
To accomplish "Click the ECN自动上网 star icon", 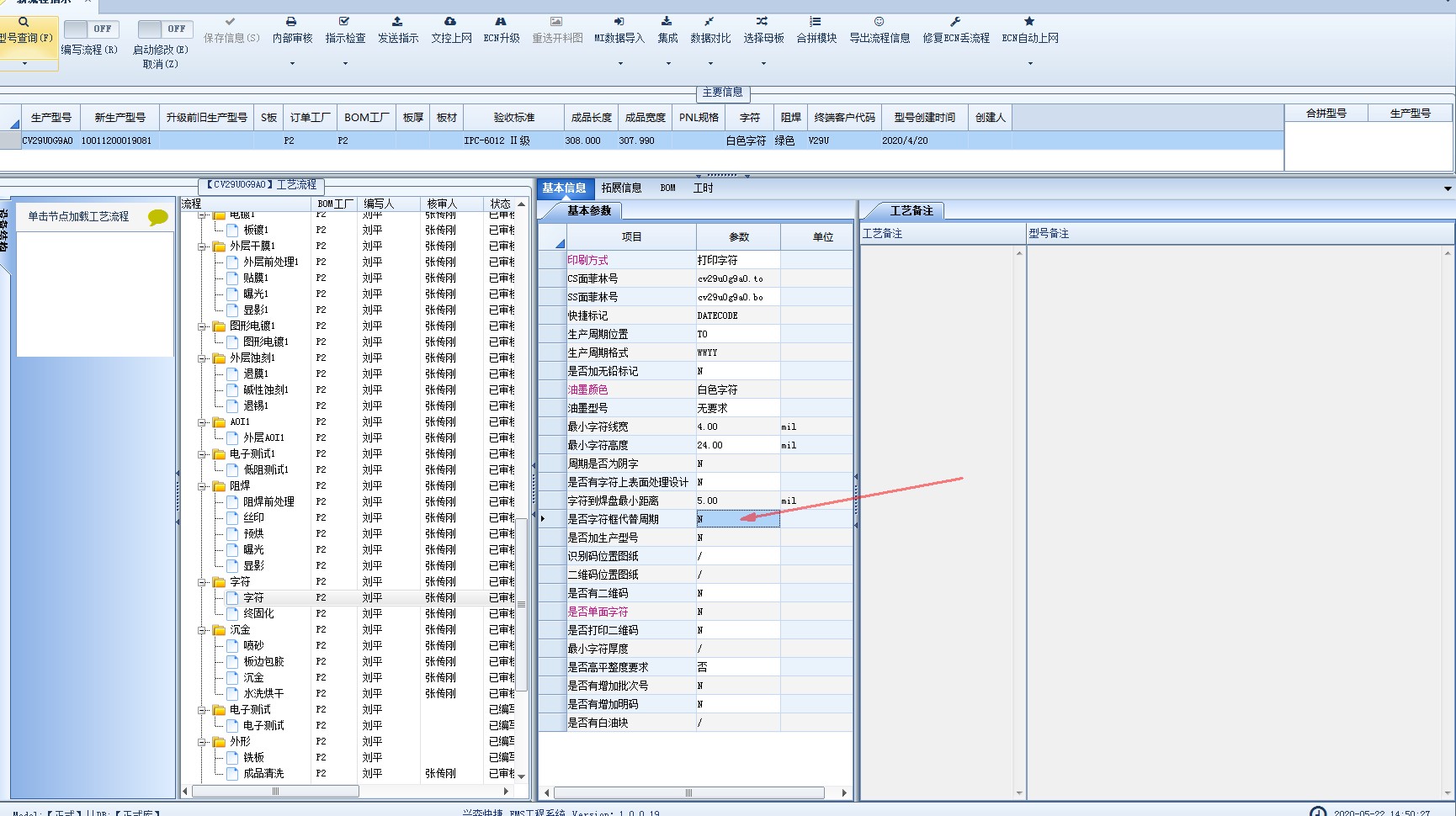I will (x=1029, y=21).
